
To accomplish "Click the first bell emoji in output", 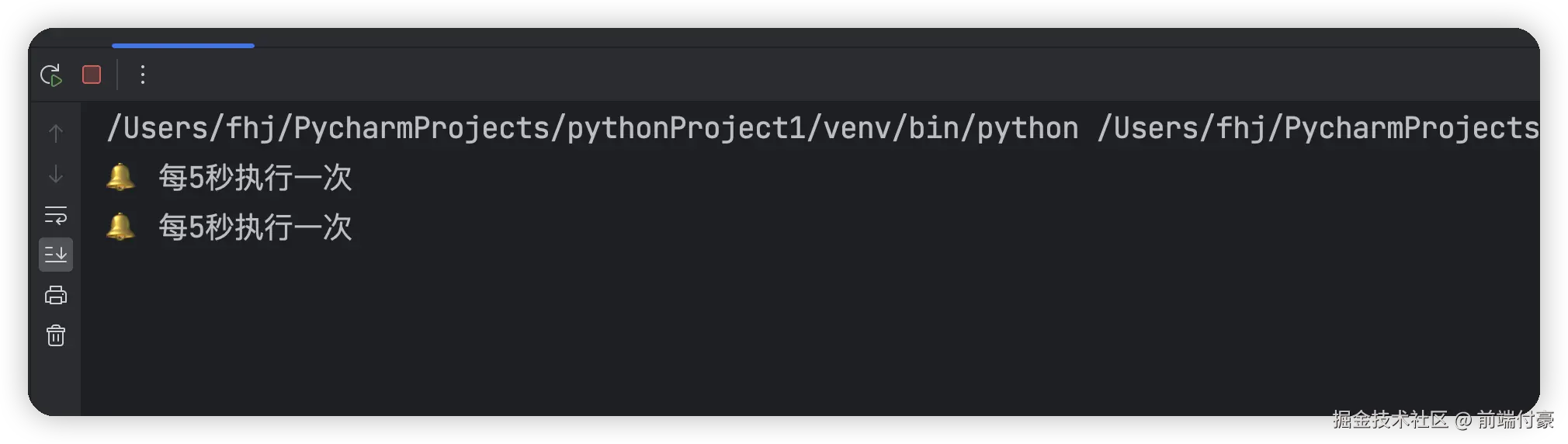I will coord(120,178).
